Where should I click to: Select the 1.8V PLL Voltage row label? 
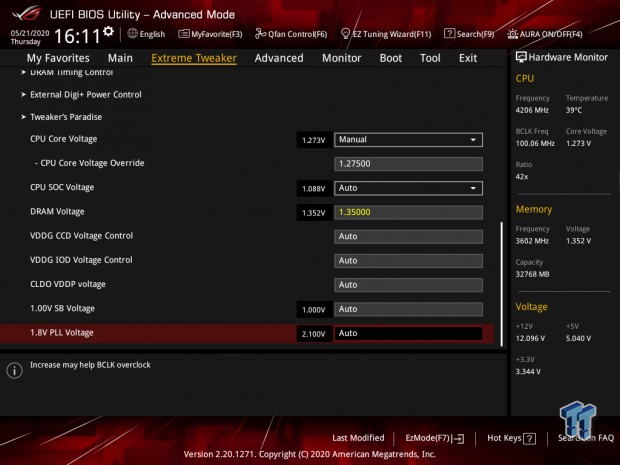[62, 333]
